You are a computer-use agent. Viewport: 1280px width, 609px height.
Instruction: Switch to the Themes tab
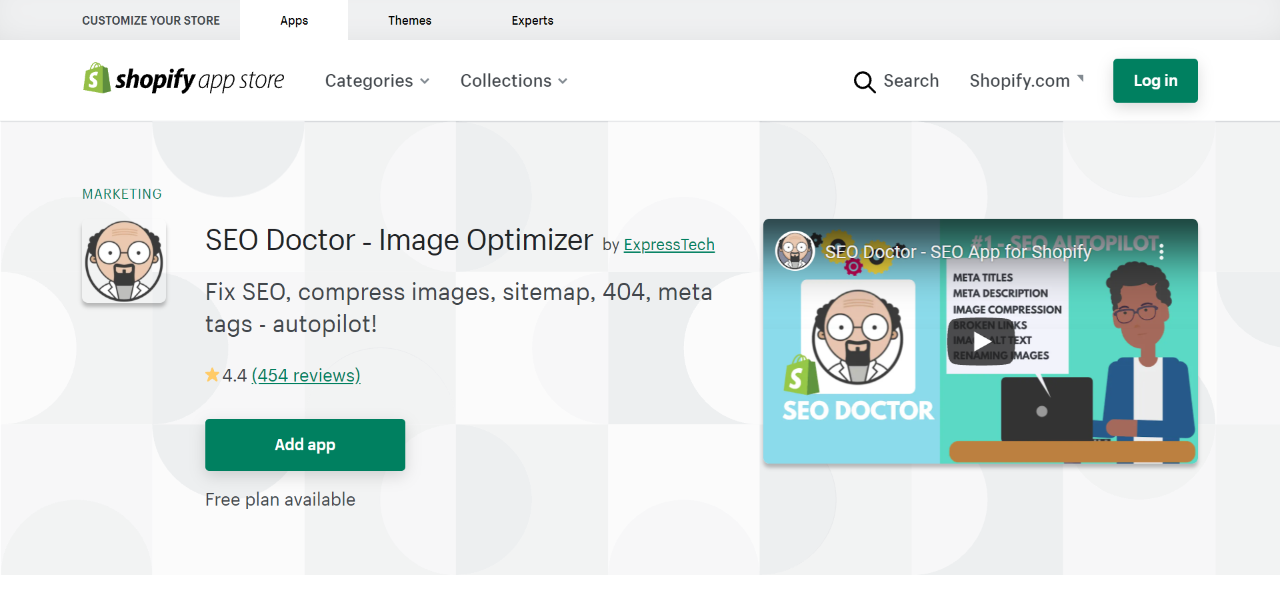pyautogui.click(x=410, y=20)
